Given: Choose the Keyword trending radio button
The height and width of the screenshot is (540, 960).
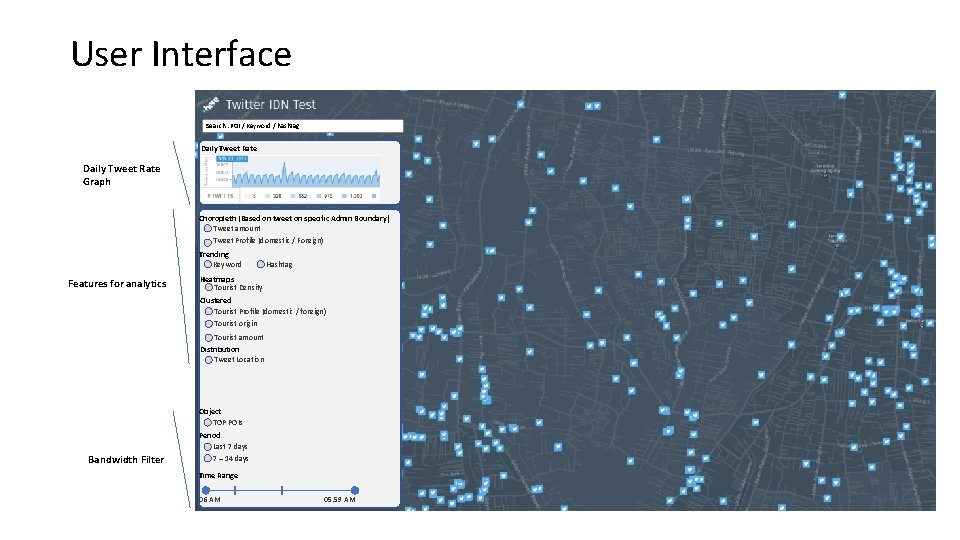Looking at the screenshot, I should [x=208, y=264].
